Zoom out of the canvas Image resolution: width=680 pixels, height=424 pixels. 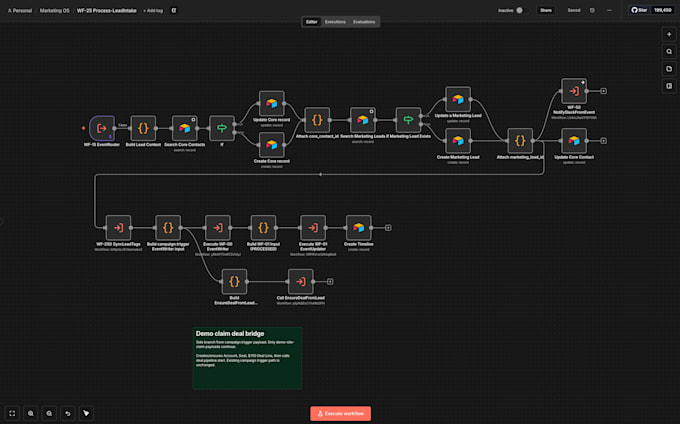[49, 413]
